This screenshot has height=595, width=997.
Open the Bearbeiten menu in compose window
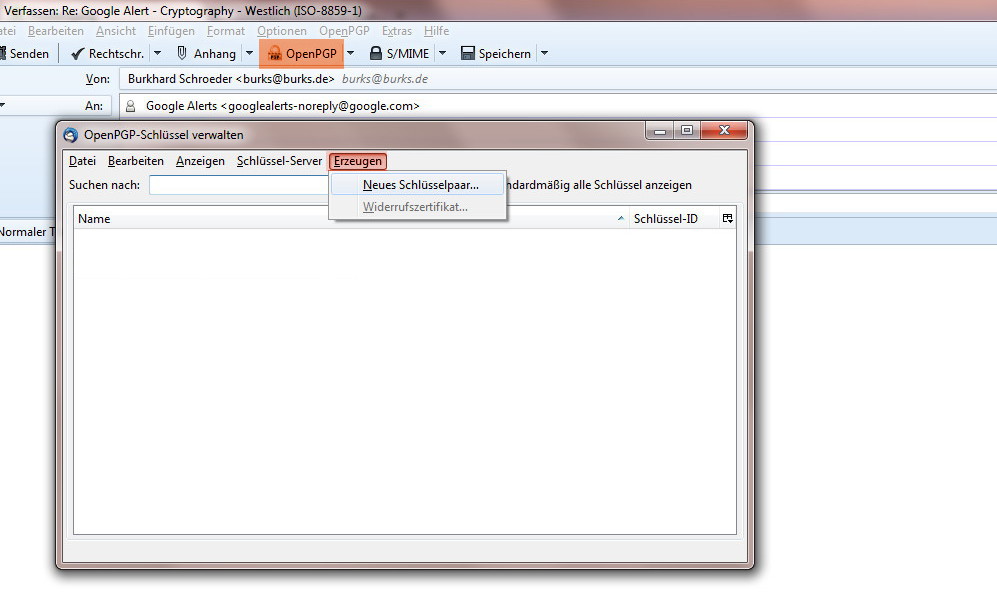[55, 31]
